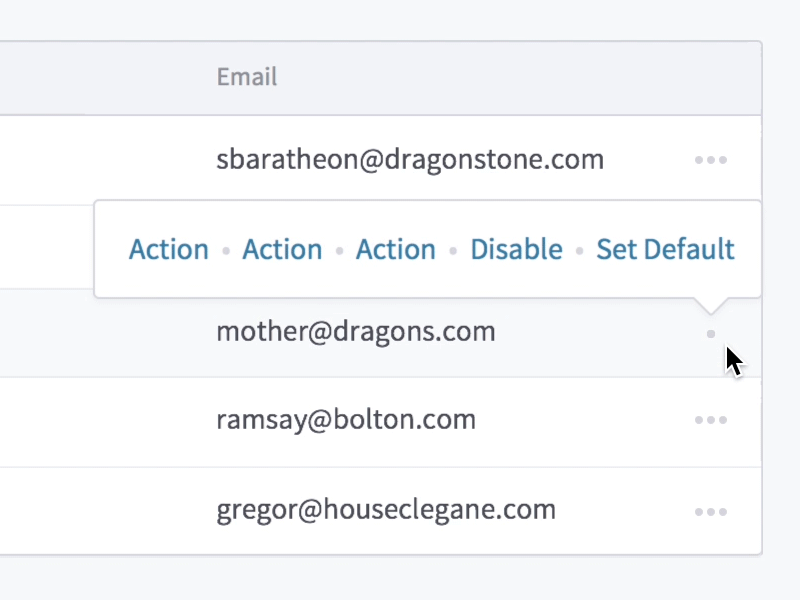Click the separator dot between Disable and Set Default
Image resolution: width=800 pixels, height=600 pixels.
point(580,250)
